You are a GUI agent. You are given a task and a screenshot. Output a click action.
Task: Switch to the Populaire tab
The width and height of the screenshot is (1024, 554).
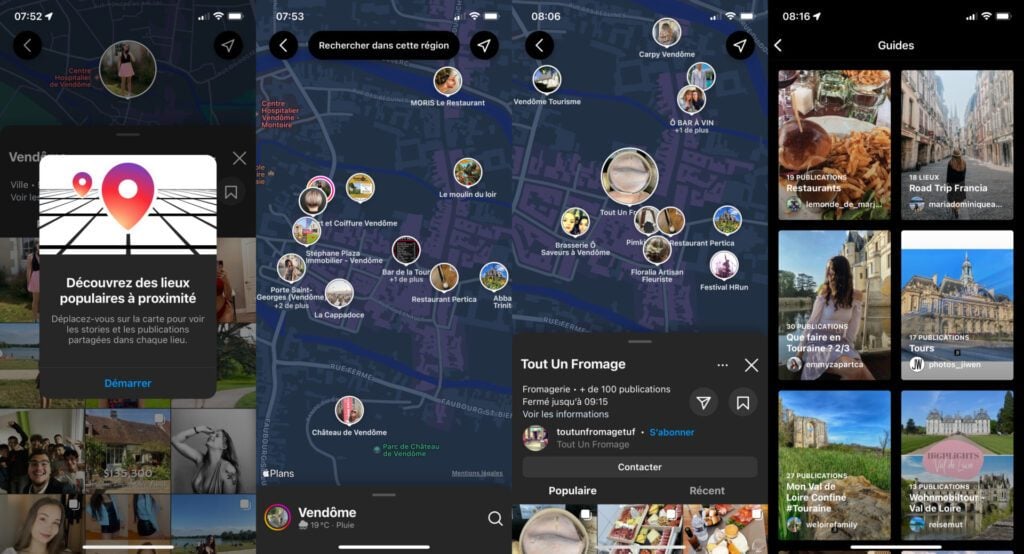[573, 491]
